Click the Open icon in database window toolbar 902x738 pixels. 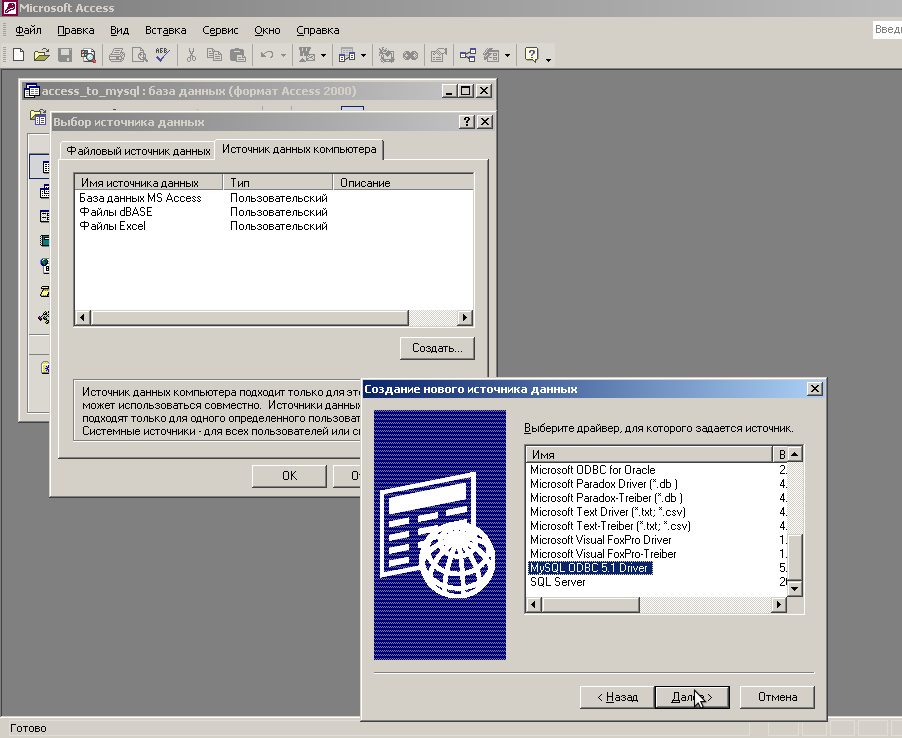click(x=38, y=117)
